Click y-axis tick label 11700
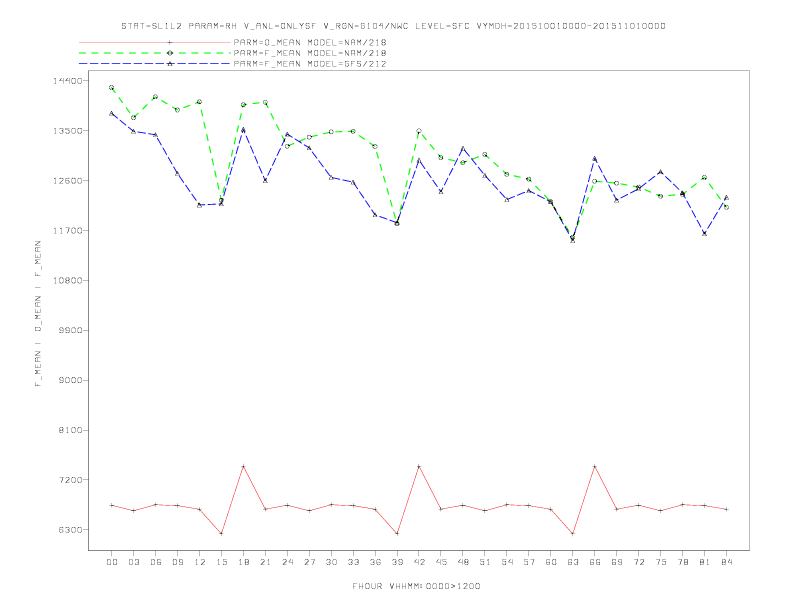This screenshot has width=792, height=612. pos(67,231)
